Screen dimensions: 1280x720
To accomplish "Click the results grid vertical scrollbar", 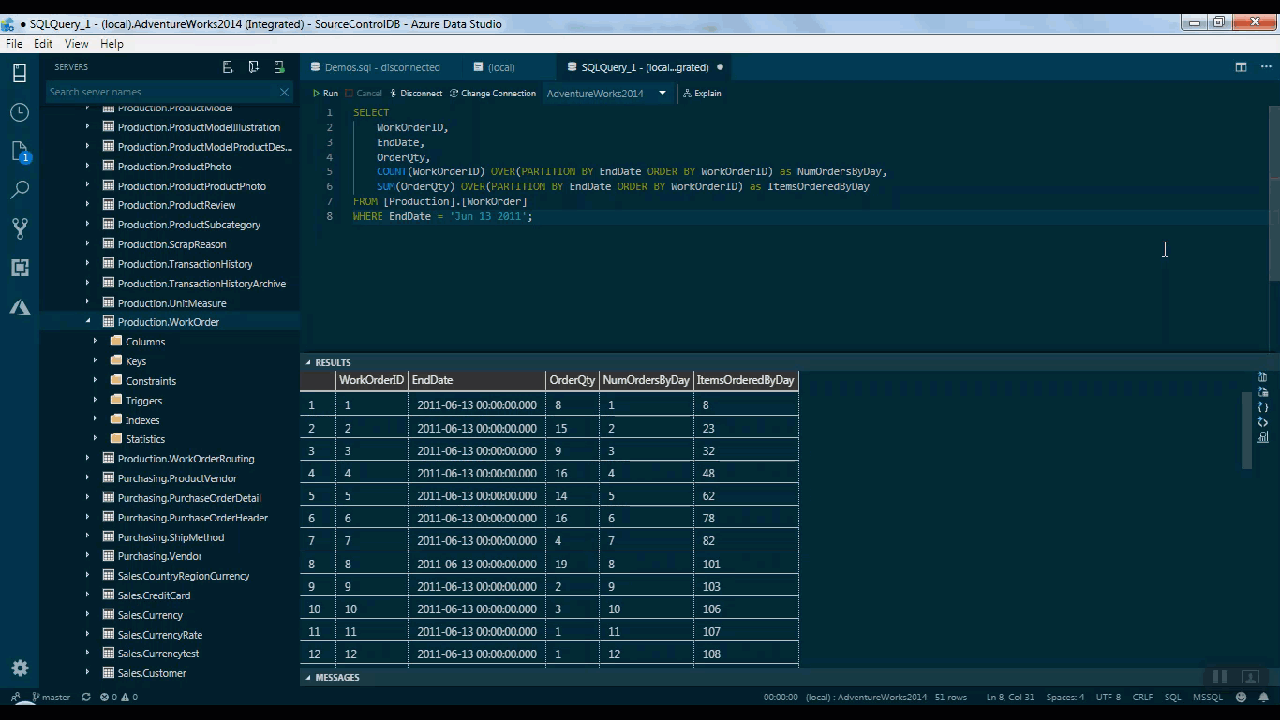I will click(x=1246, y=430).
